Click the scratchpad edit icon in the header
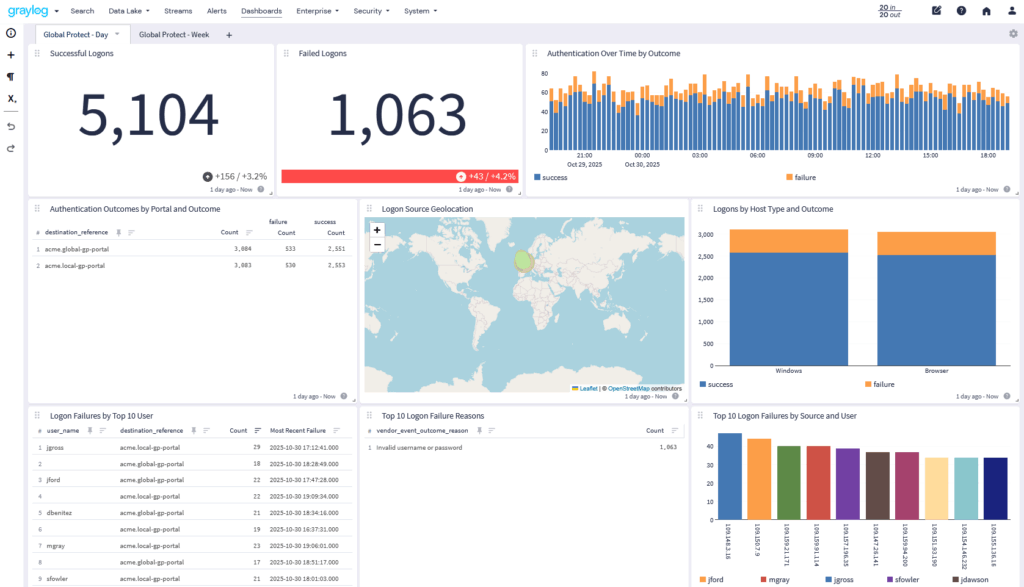 tap(936, 11)
